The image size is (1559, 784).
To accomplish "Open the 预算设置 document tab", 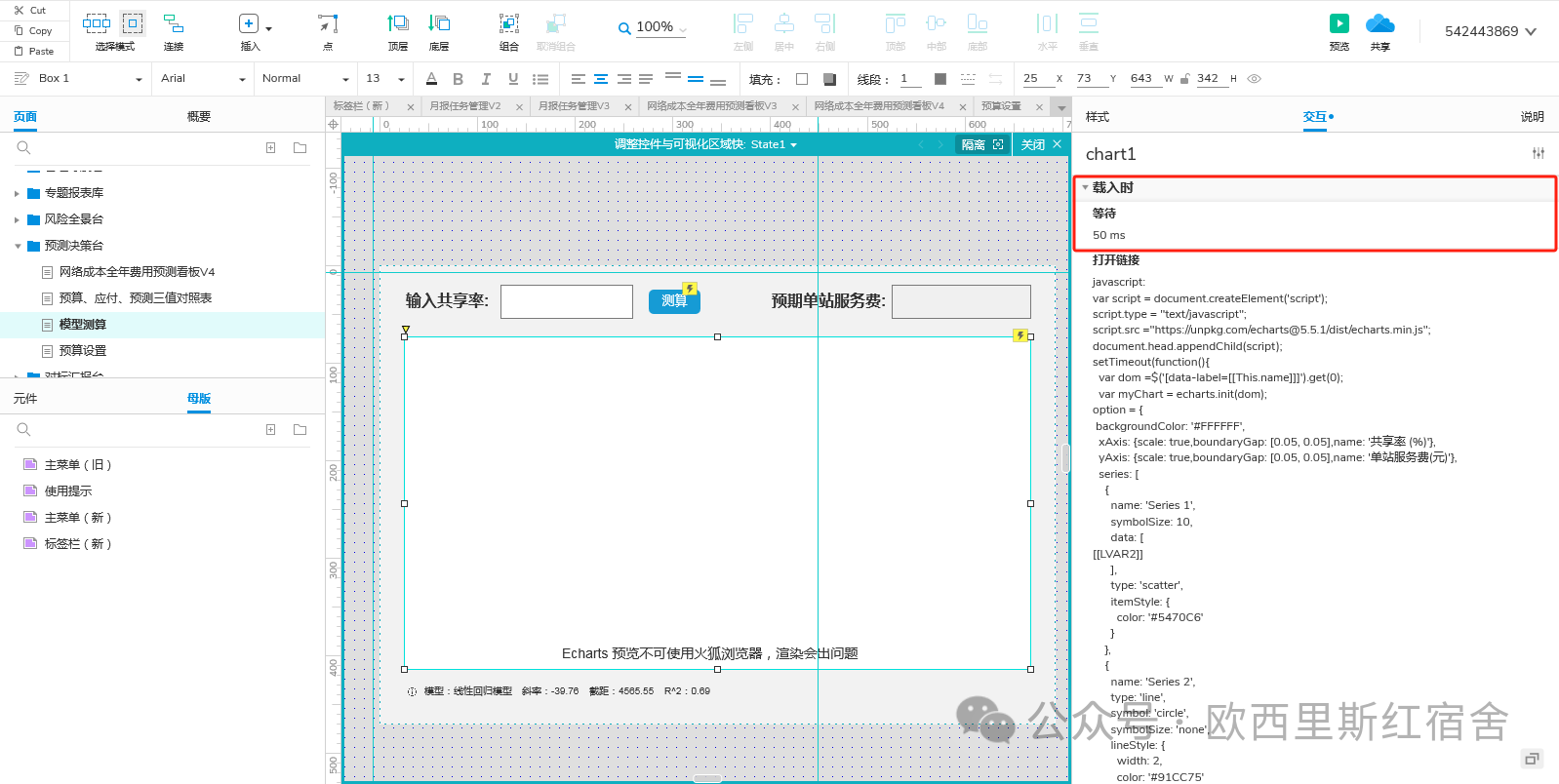I will (x=1001, y=106).
